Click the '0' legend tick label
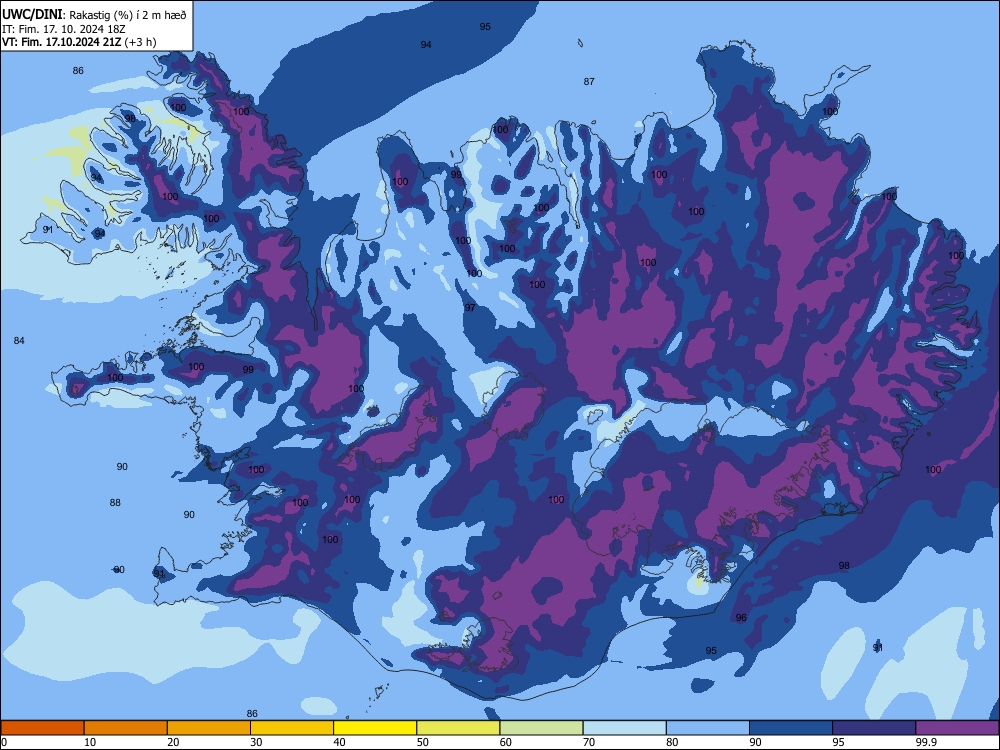 click(x=4, y=742)
